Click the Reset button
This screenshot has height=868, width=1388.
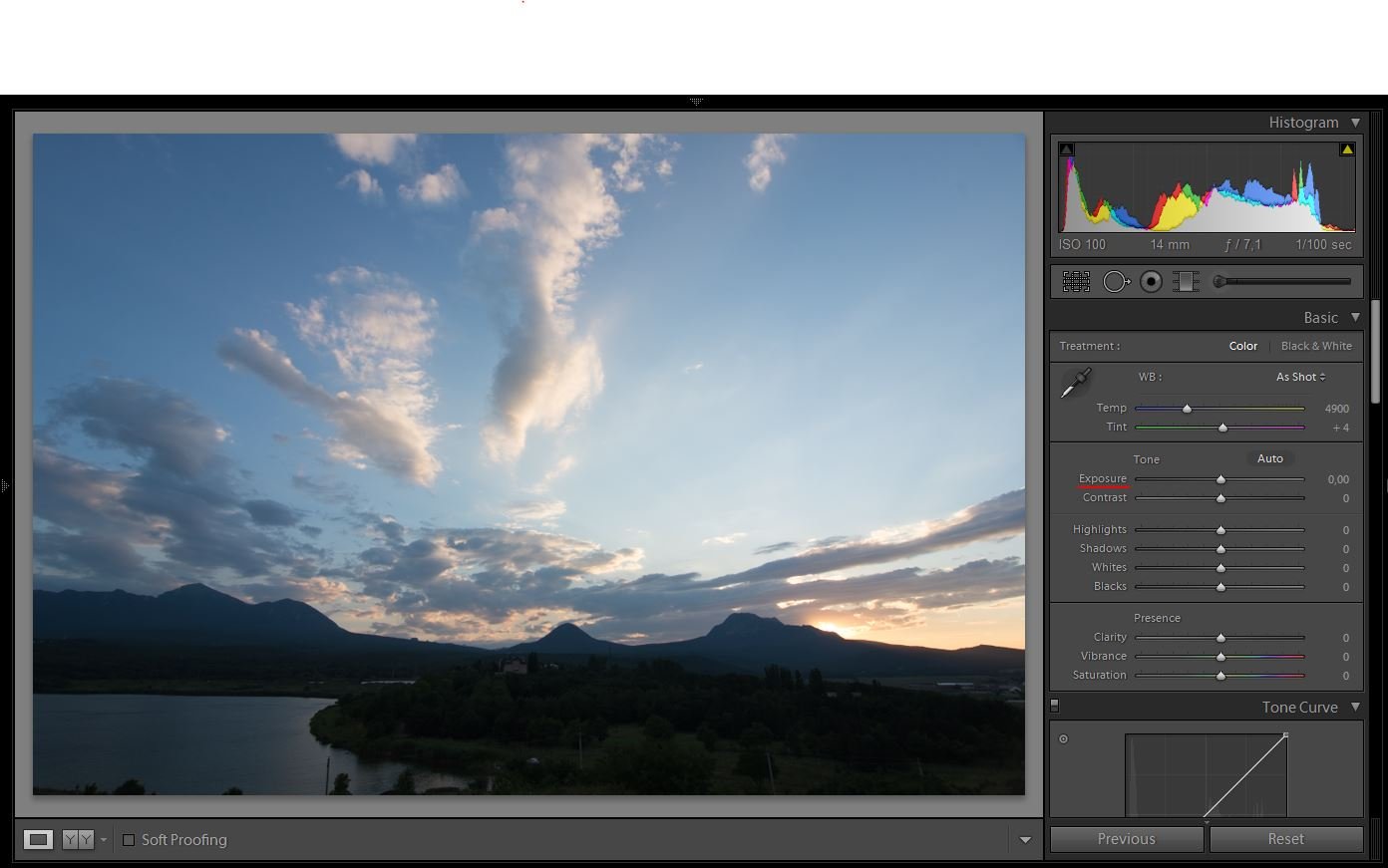click(x=1286, y=839)
